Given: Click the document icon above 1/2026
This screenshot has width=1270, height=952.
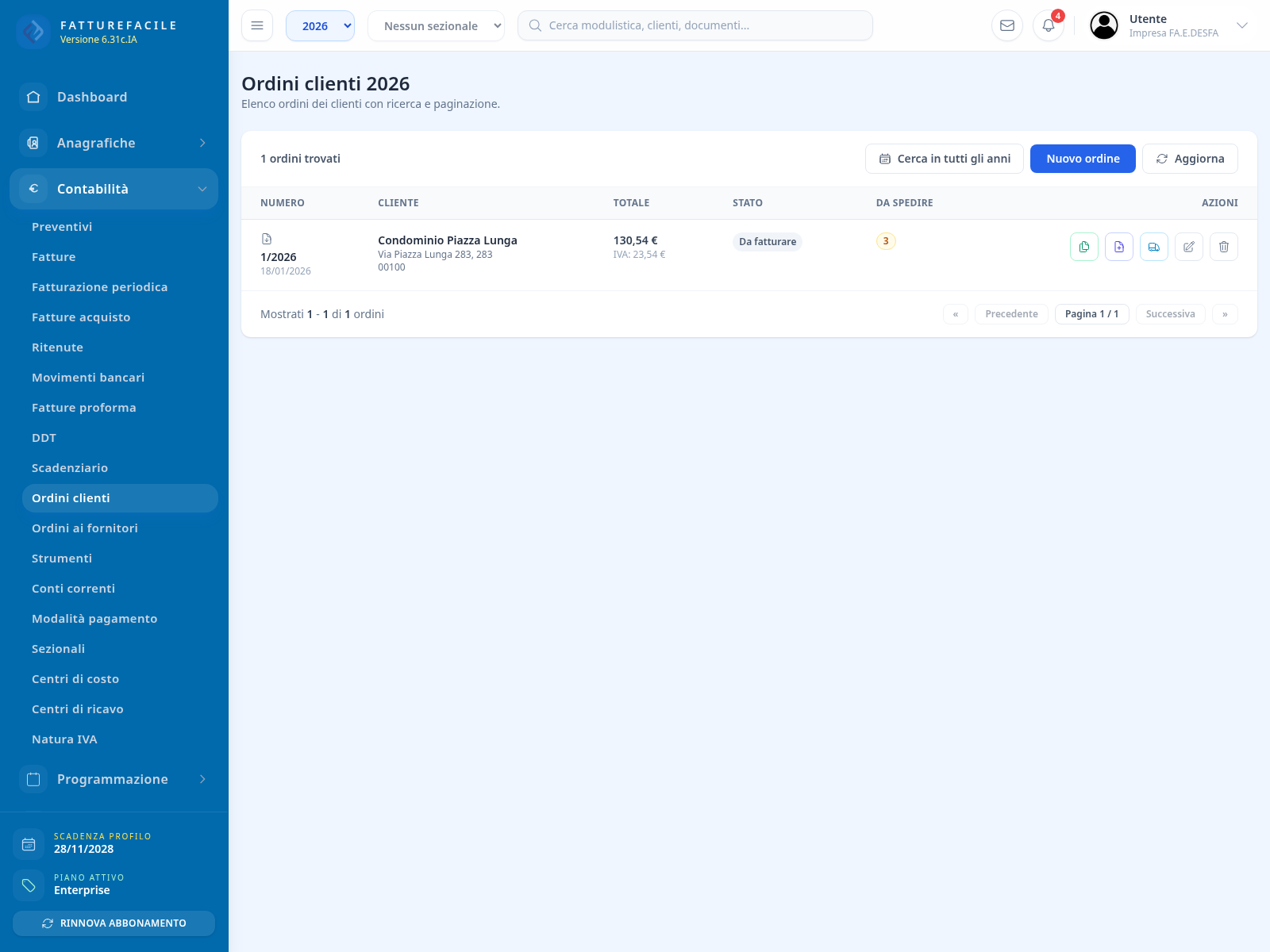Looking at the screenshot, I should tap(267, 239).
